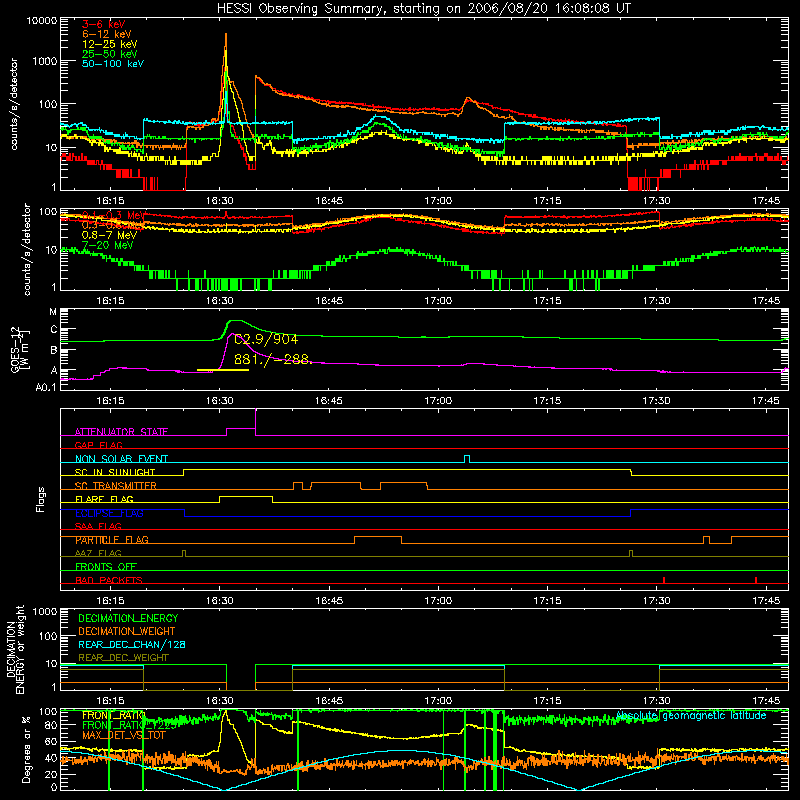Select the FRONTS_OFF flag label

coord(106,567)
